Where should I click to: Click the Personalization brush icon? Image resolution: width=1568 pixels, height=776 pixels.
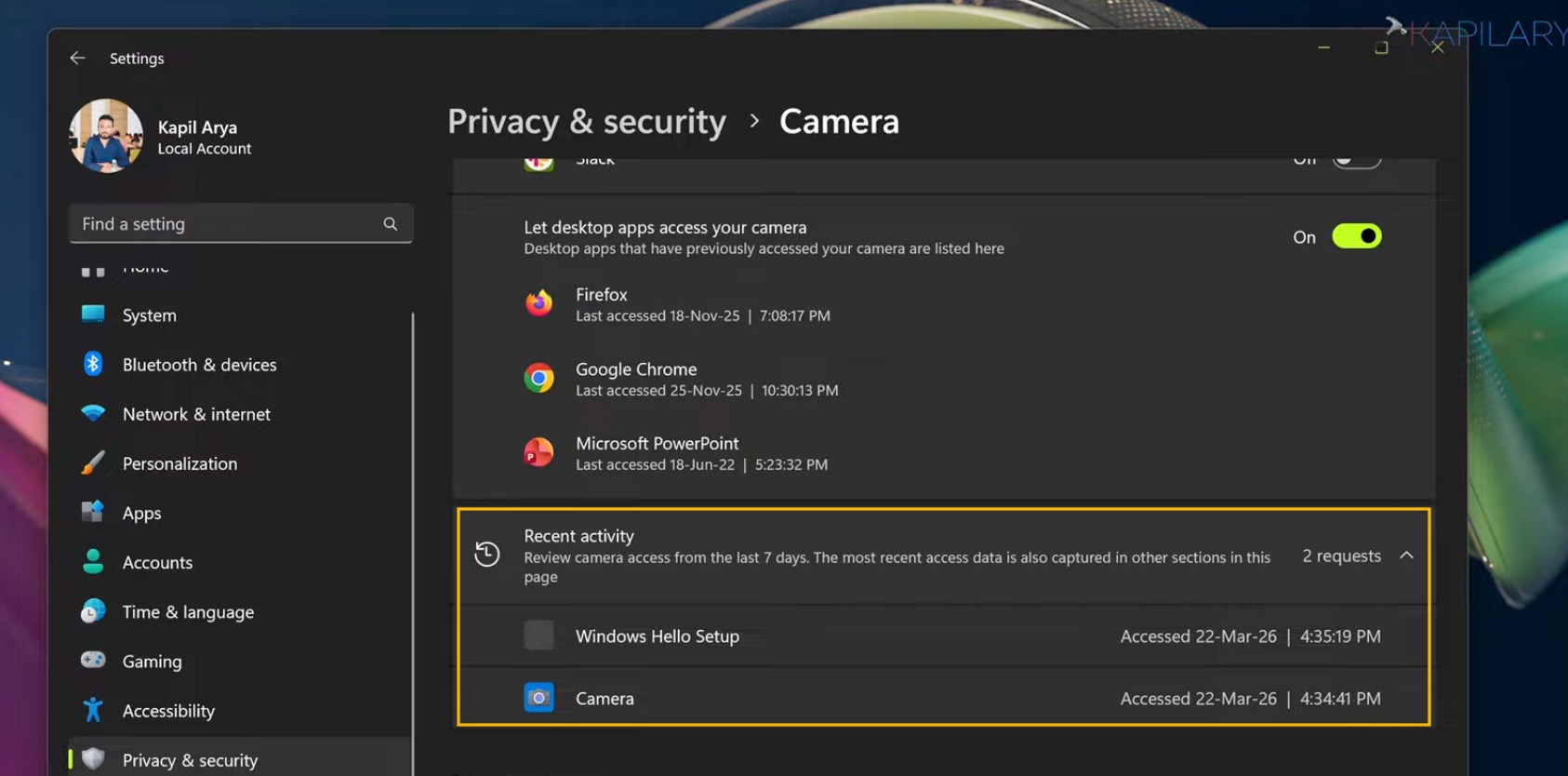tap(93, 462)
